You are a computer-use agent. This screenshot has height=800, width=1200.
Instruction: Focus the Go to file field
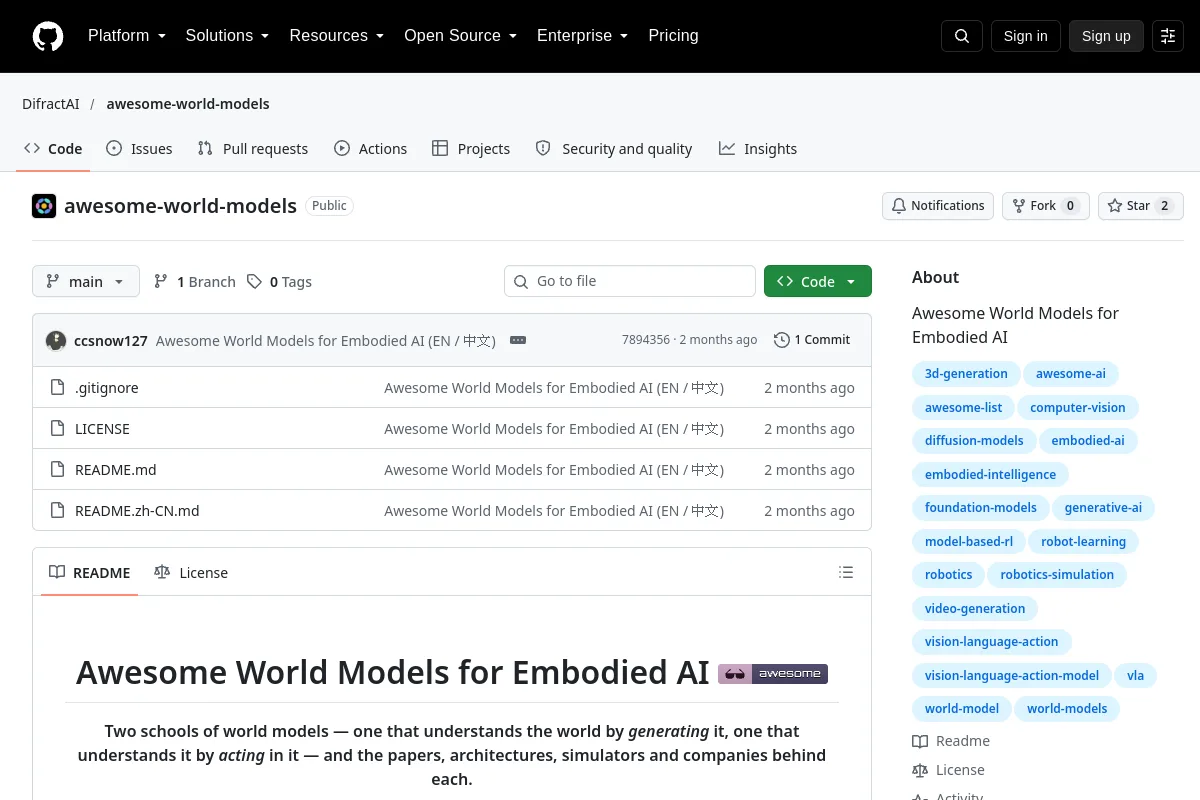(630, 281)
